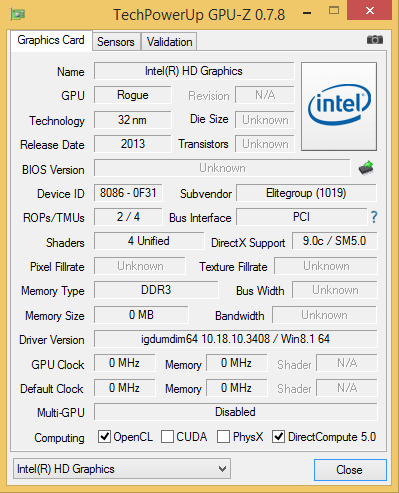Toggle the CUDA checkbox

167,436
